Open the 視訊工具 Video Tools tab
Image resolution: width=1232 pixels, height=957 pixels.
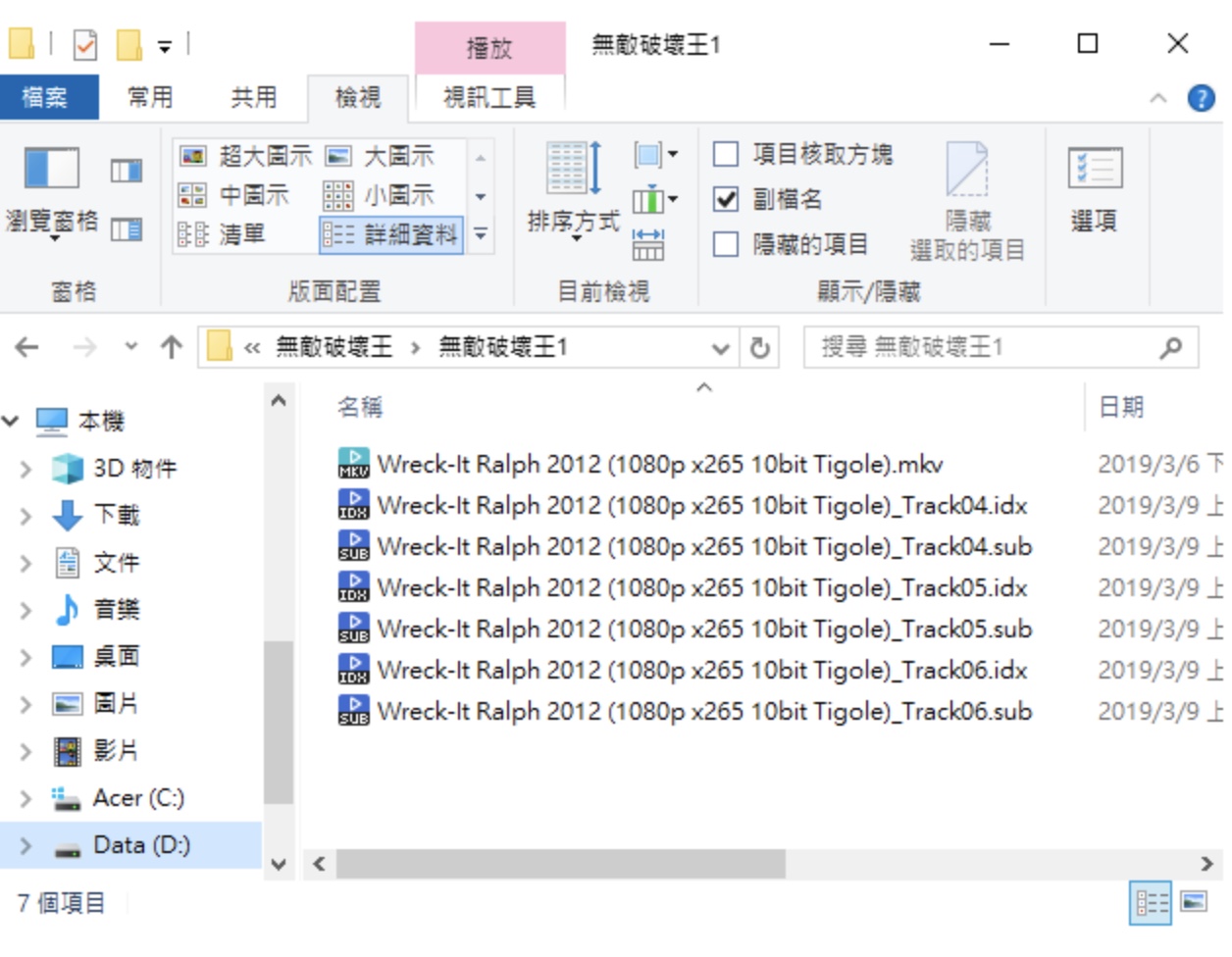pyautogui.click(x=489, y=97)
